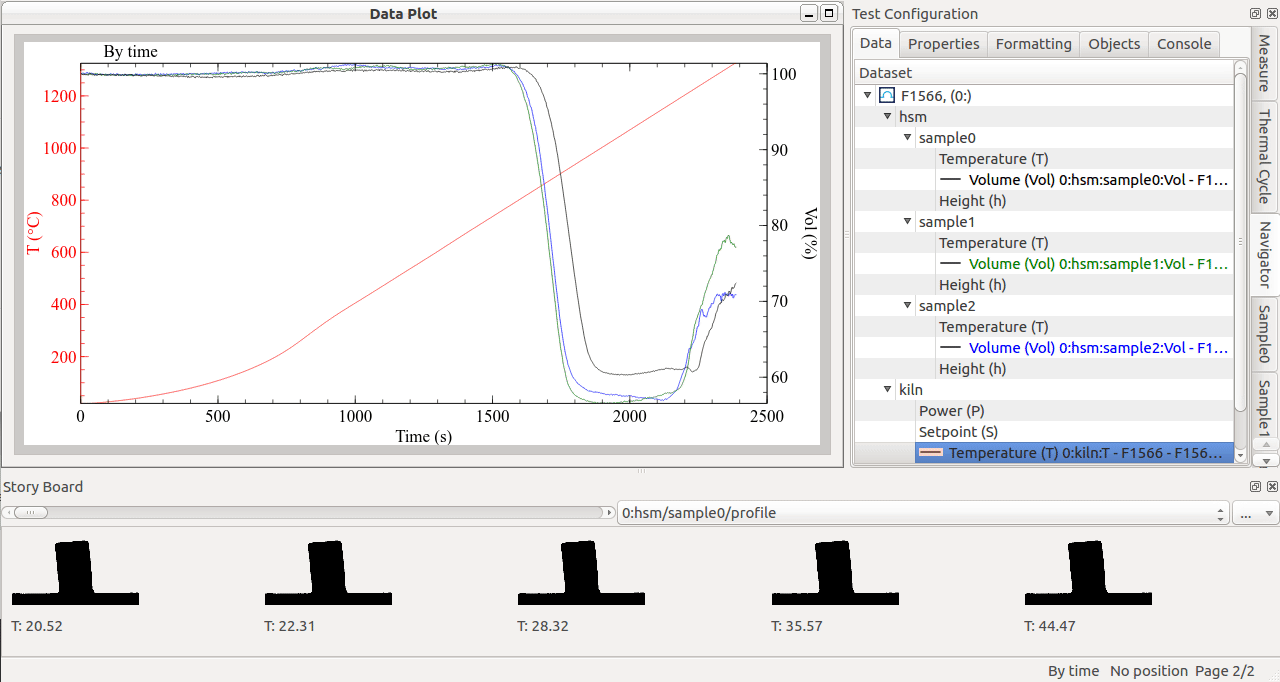Click the Story Board horizontal scrollbar
This screenshot has height=682, width=1280.
pyautogui.click(x=309, y=512)
